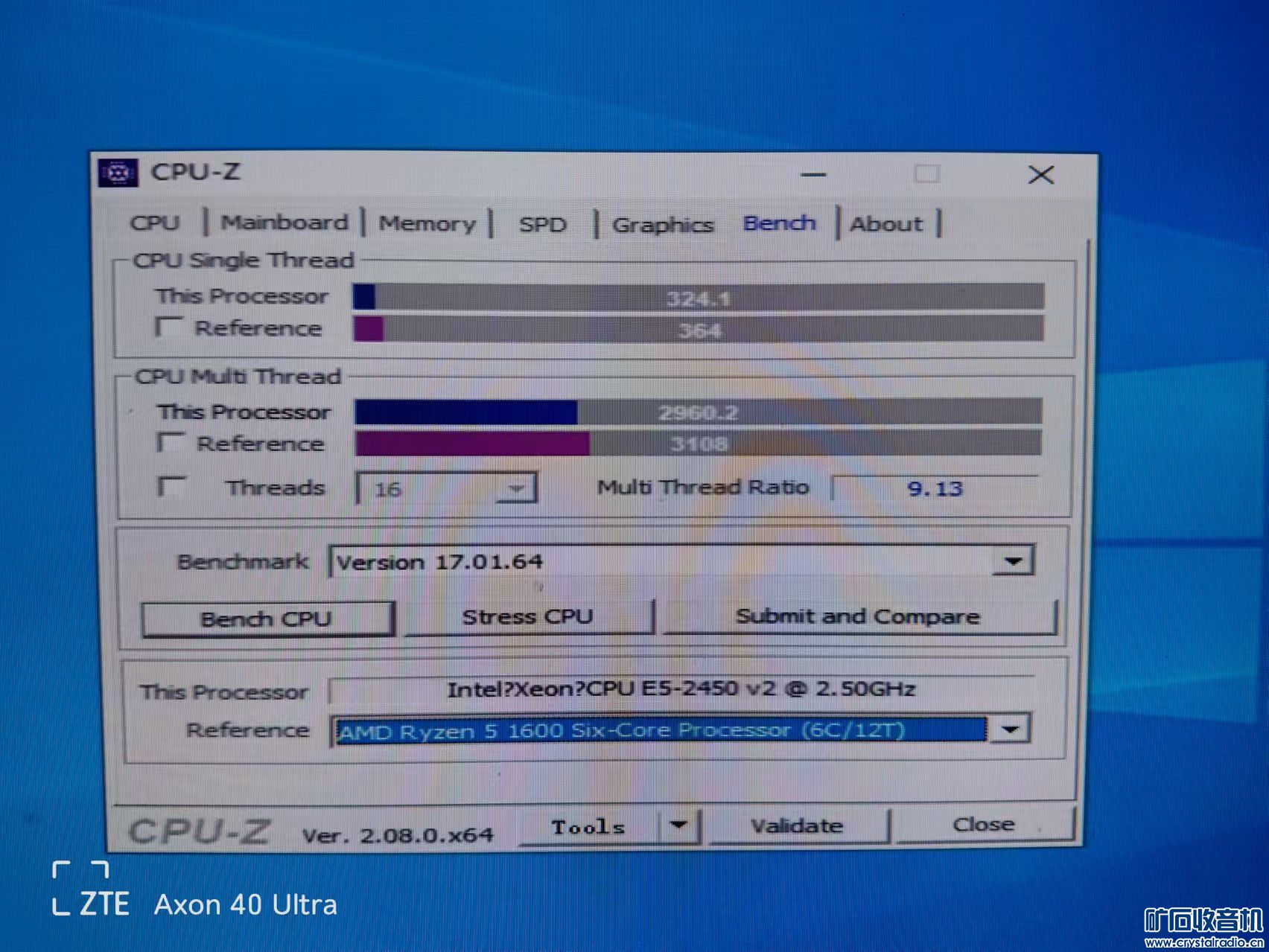Image resolution: width=1269 pixels, height=952 pixels.
Task: Select the Bench tab
Action: pyautogui.click(x=779, y=223)
